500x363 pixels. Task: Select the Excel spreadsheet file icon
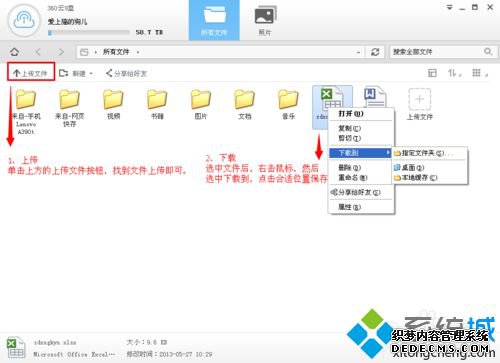pyautogui.click(x=331, y=98)
